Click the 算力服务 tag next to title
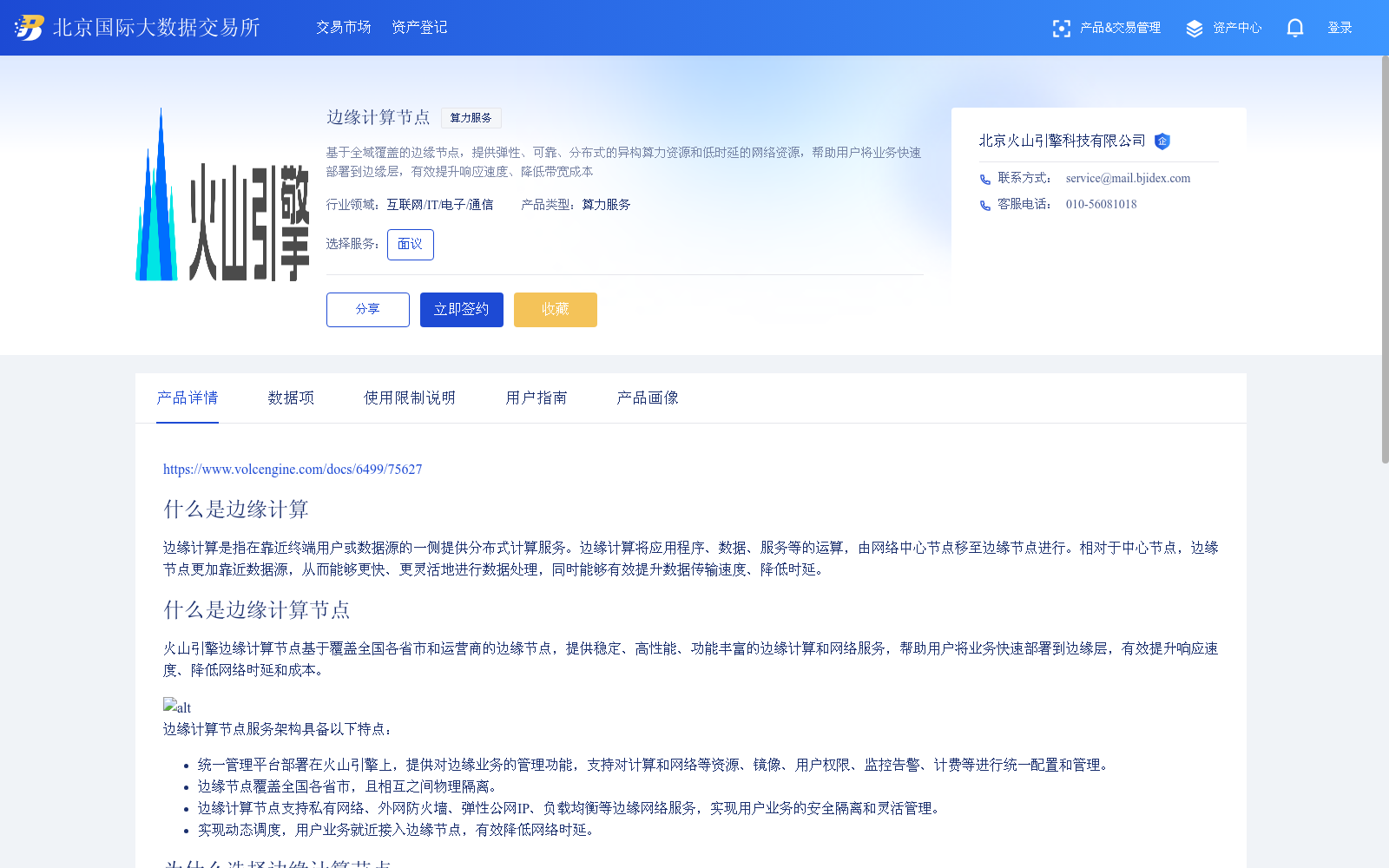 471,118
